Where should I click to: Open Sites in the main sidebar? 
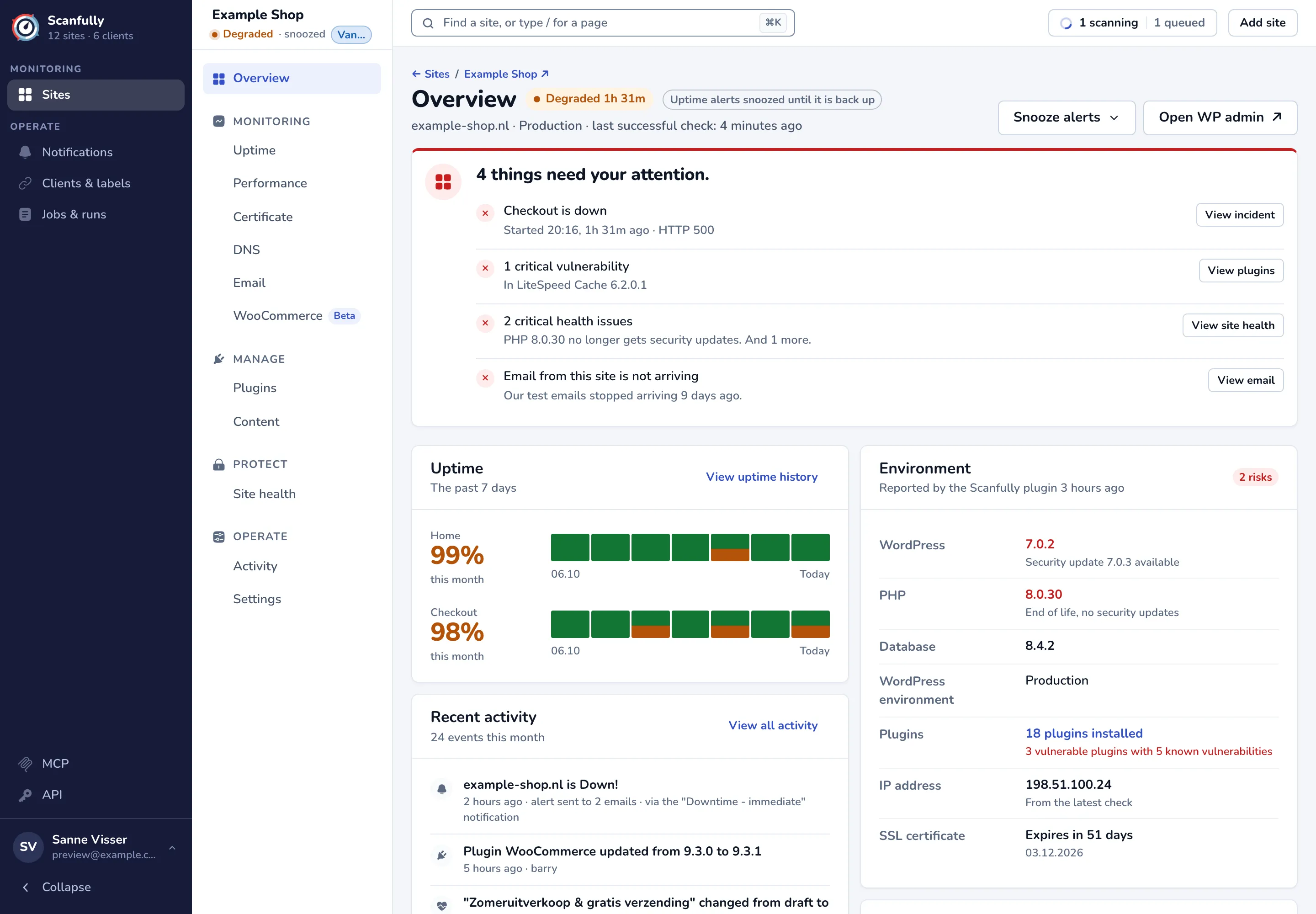pyautogui.click(x=96, y=95)
